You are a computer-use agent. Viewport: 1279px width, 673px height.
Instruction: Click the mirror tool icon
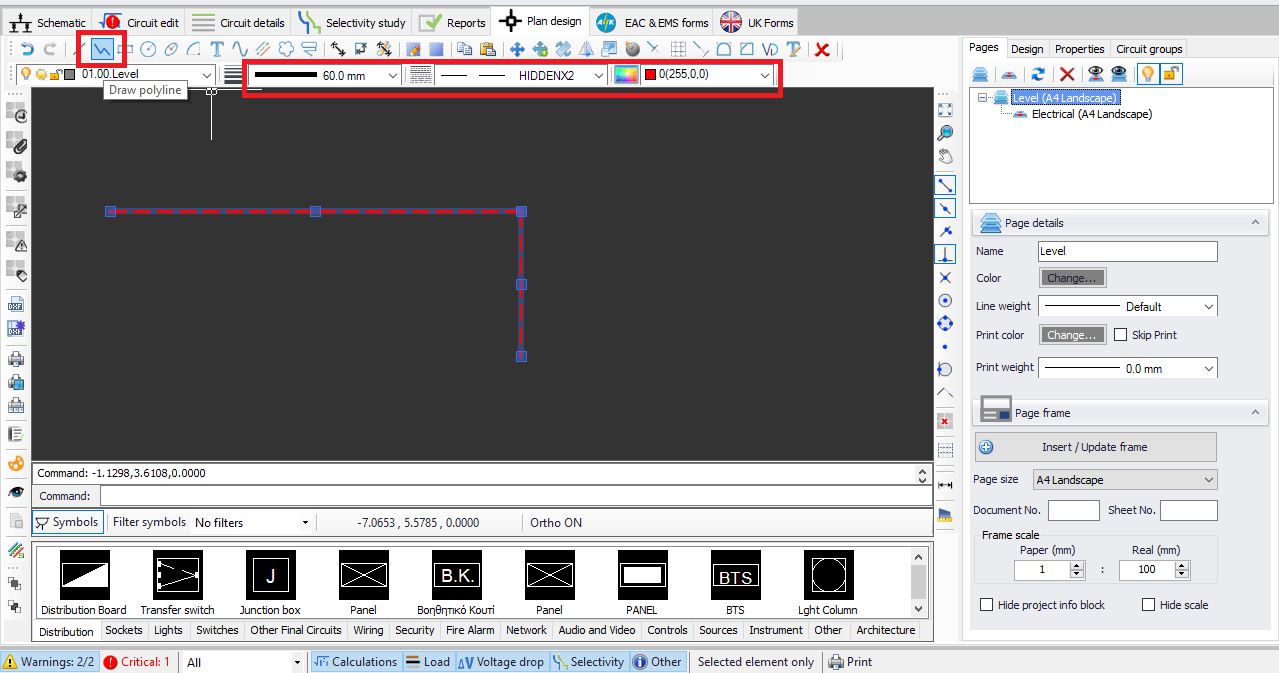(586, 48)
